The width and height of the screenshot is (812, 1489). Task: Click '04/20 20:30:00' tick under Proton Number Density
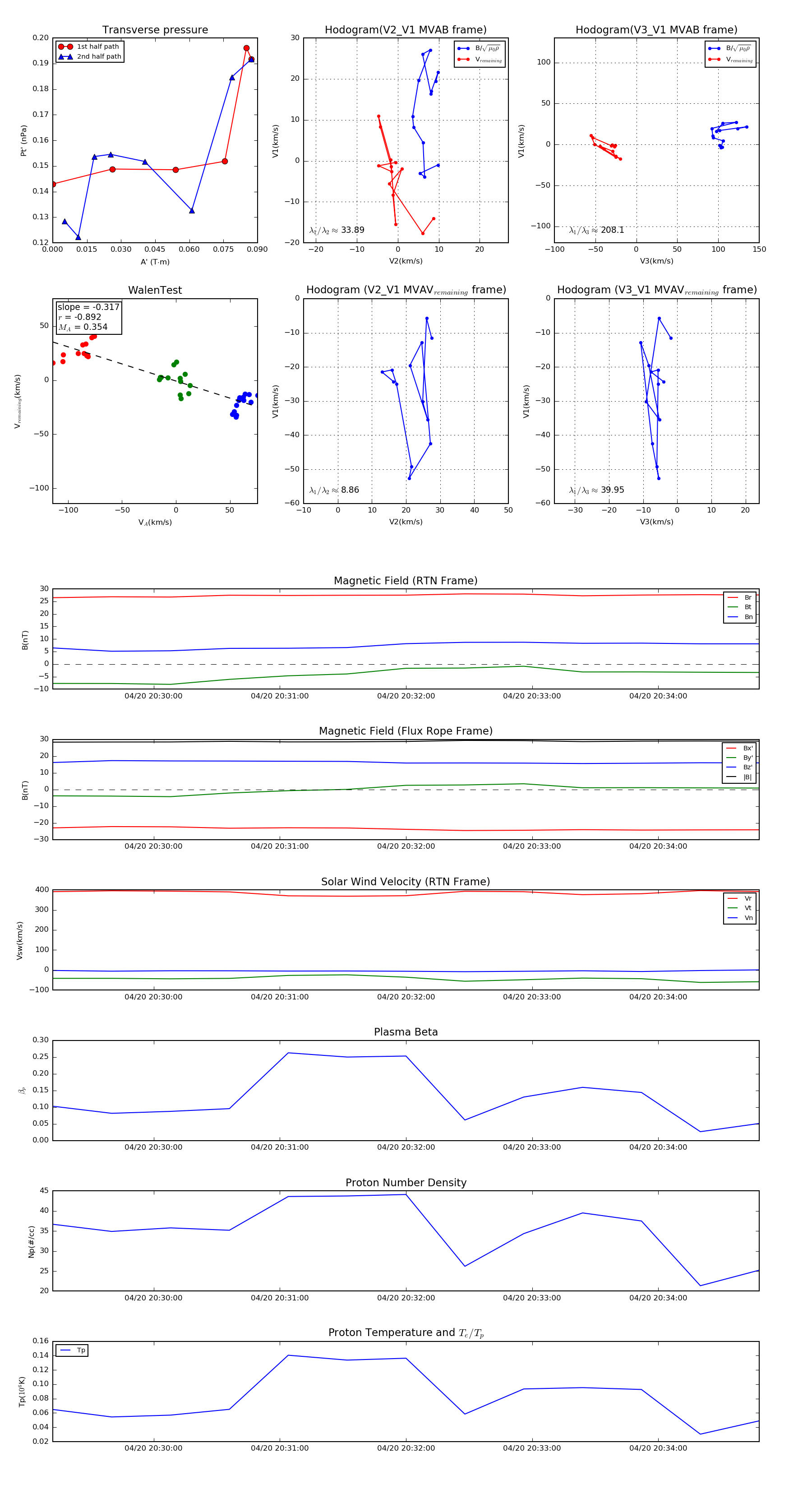pos(153,1298)
